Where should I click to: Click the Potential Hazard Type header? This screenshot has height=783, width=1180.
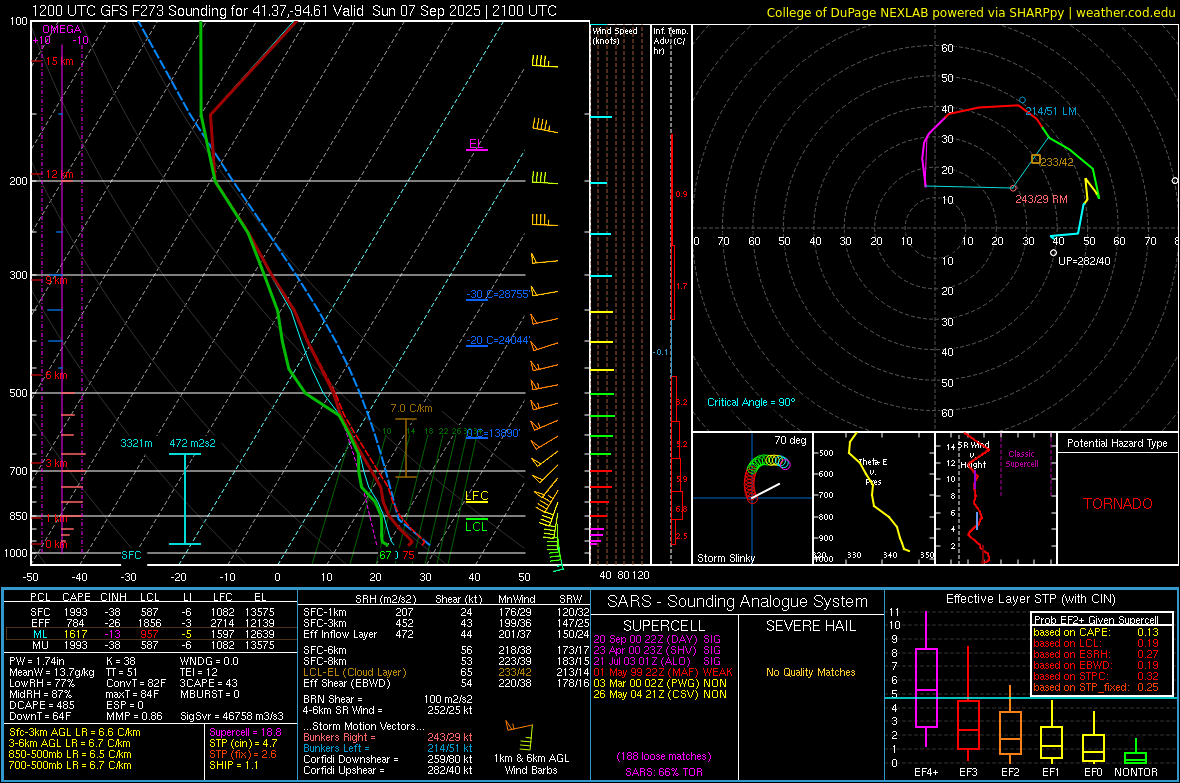[1117, 443]
